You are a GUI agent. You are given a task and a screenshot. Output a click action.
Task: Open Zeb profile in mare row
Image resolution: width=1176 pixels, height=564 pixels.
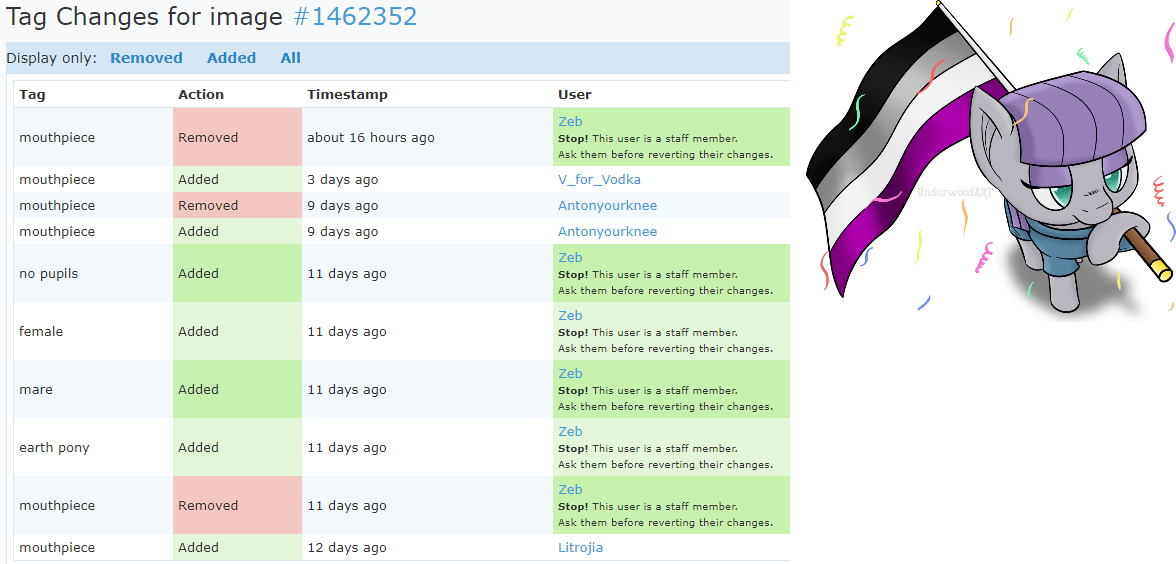point(570,374)
